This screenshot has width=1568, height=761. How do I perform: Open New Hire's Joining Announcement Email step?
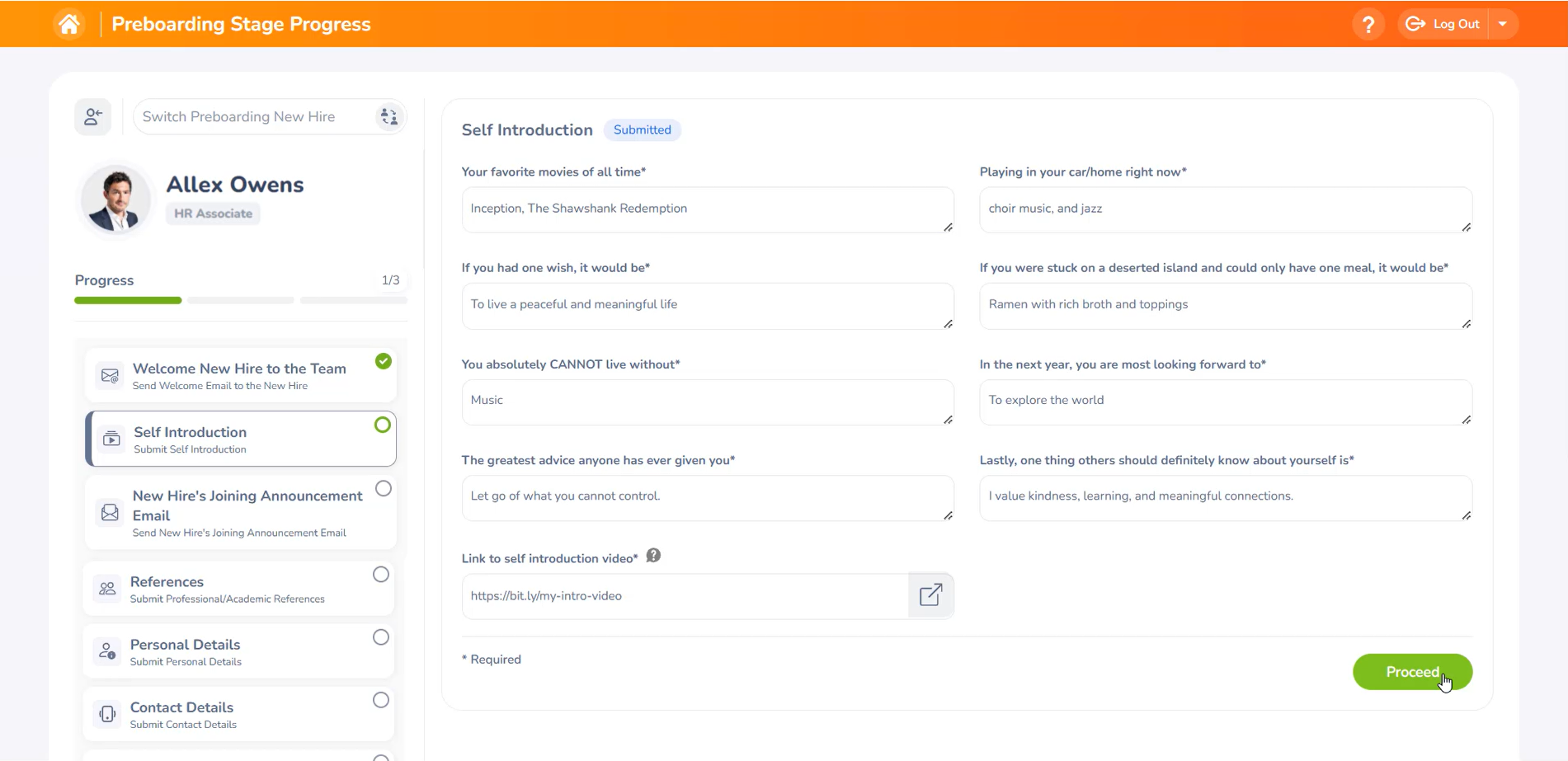pos(240,512)
